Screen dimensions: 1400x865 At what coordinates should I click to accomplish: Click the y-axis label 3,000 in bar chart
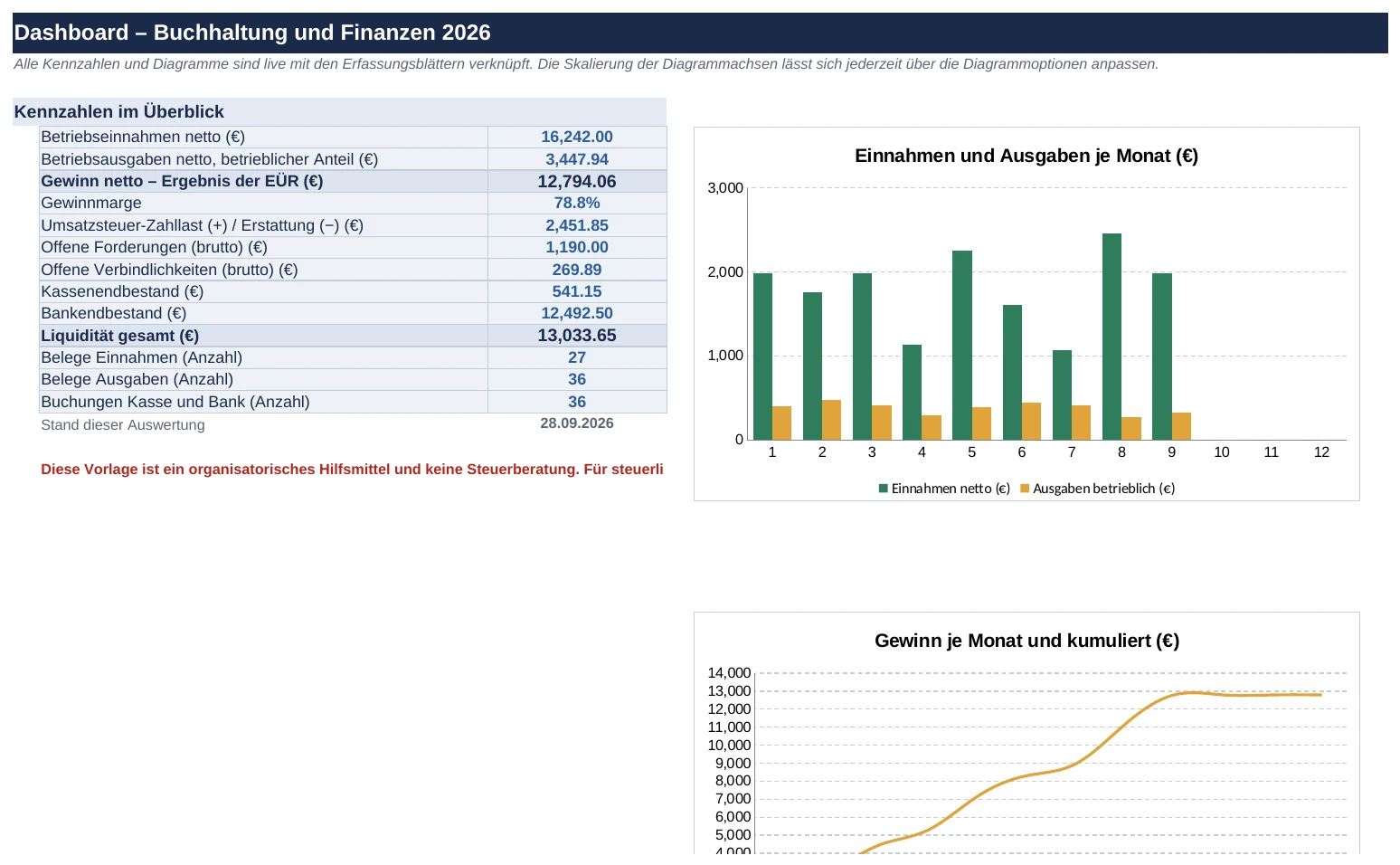pos(725,188)
